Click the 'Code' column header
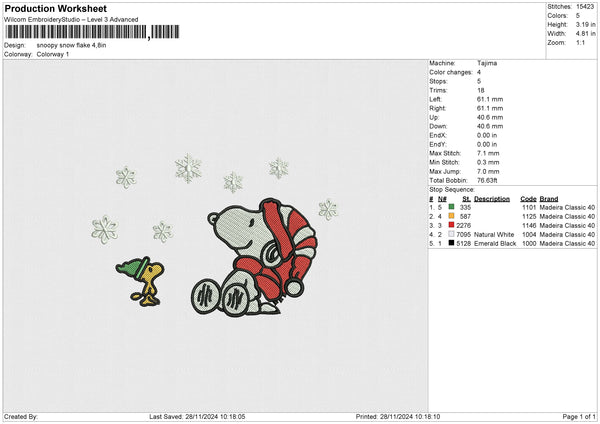Image resolution: width=600 pixels, height=424 pixels. tap(528, 199)
